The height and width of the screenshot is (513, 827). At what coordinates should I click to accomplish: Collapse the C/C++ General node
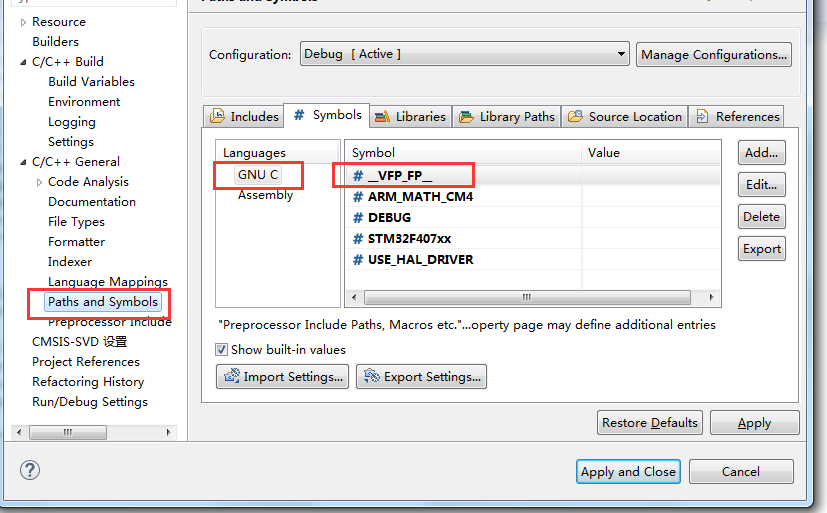click(23, 162)
